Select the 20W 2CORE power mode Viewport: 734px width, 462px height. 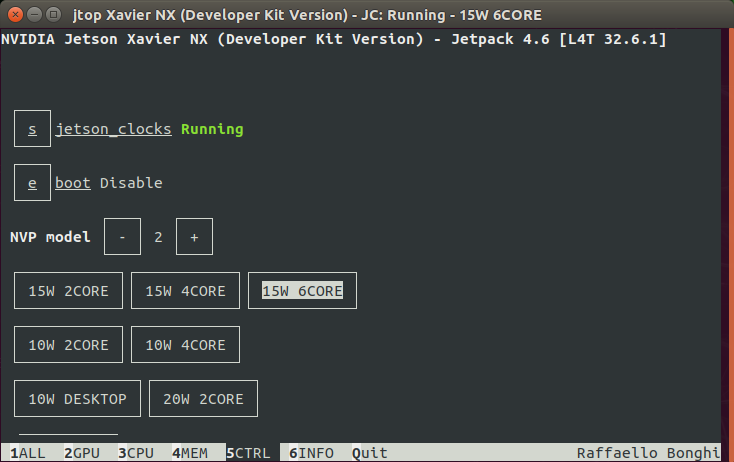coord(203,399)
